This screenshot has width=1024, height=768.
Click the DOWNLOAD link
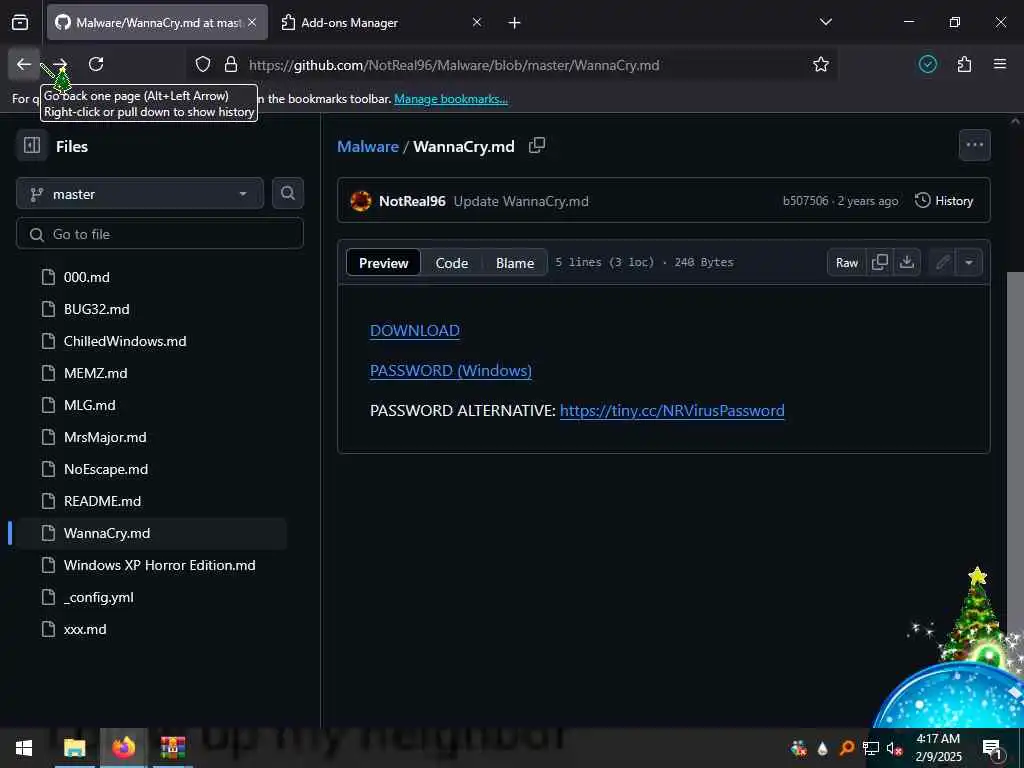[x=415, y=330]
